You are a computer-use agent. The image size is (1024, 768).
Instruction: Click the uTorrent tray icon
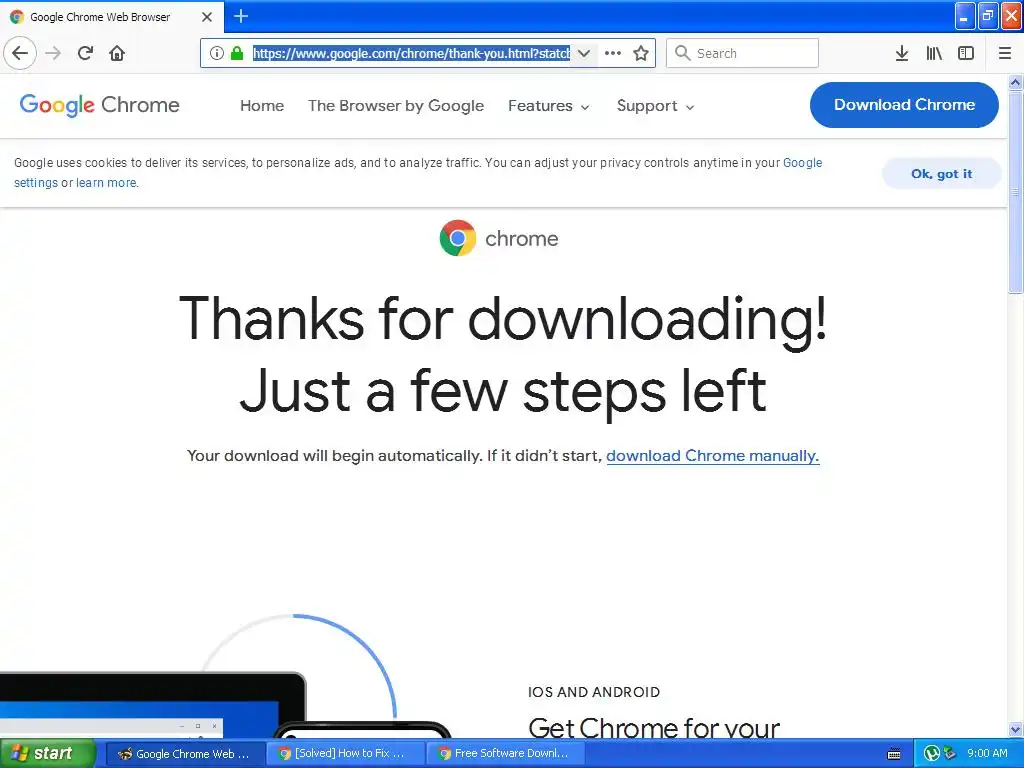(931, 754)
